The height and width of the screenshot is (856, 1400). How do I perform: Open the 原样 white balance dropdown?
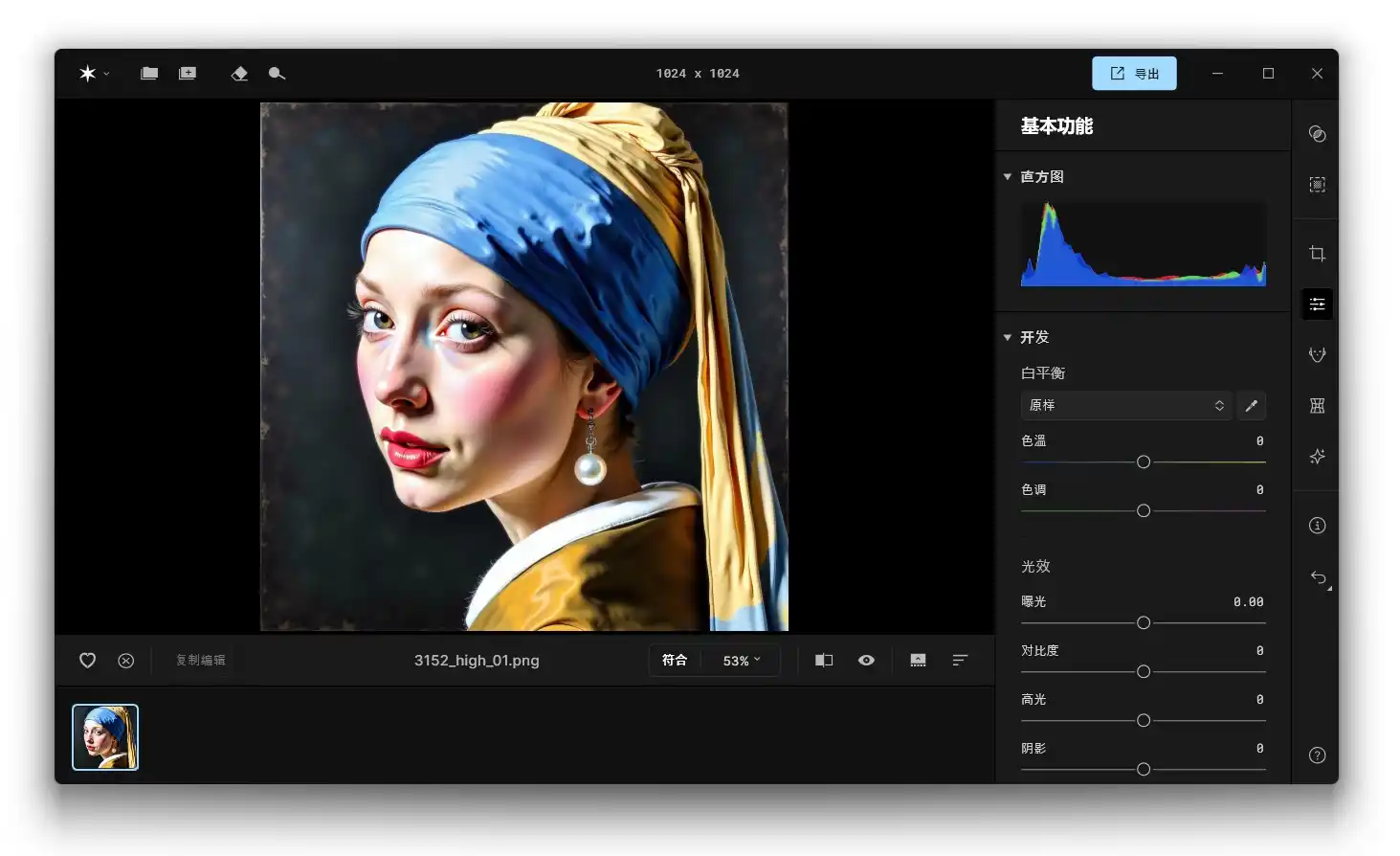1125,406
